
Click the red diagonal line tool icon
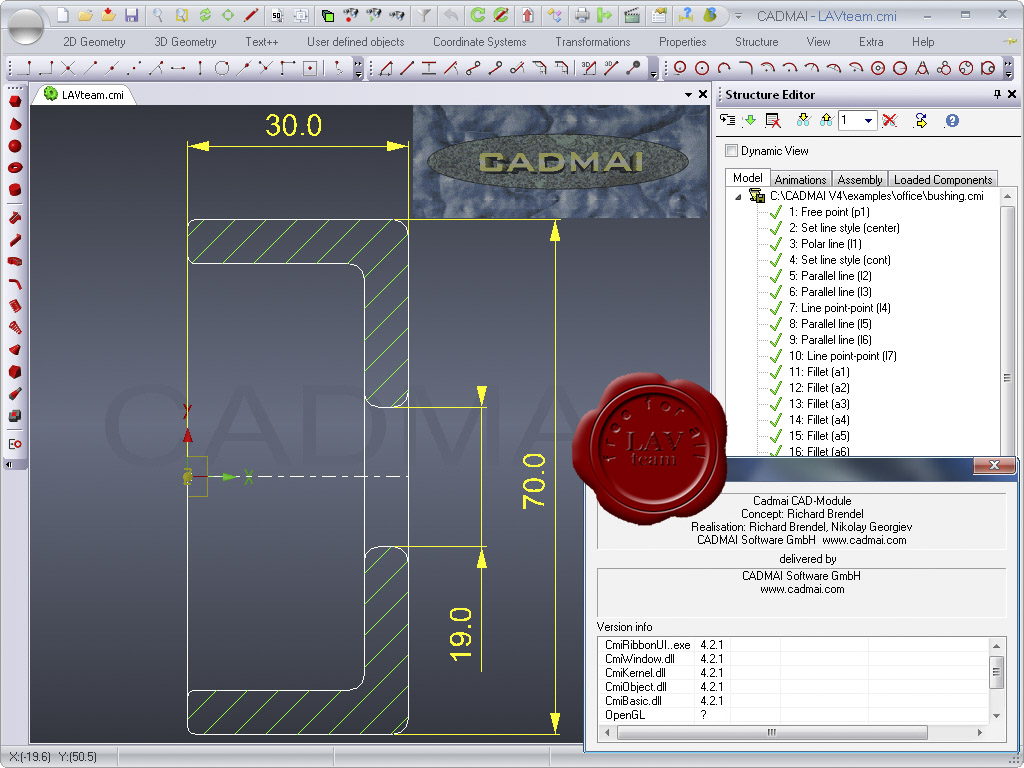pyautogui.click(x=407, y=68)
